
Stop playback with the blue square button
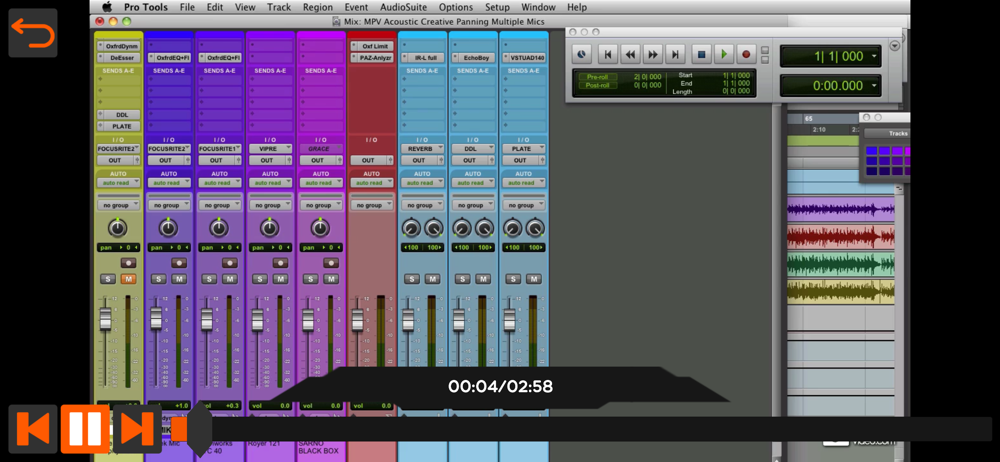pyautogui.click(x=701, y=54)
